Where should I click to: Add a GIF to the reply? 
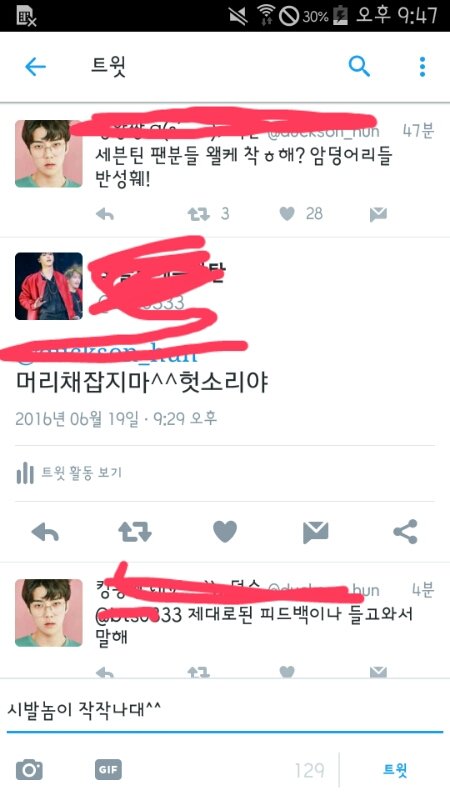(108, 769)
